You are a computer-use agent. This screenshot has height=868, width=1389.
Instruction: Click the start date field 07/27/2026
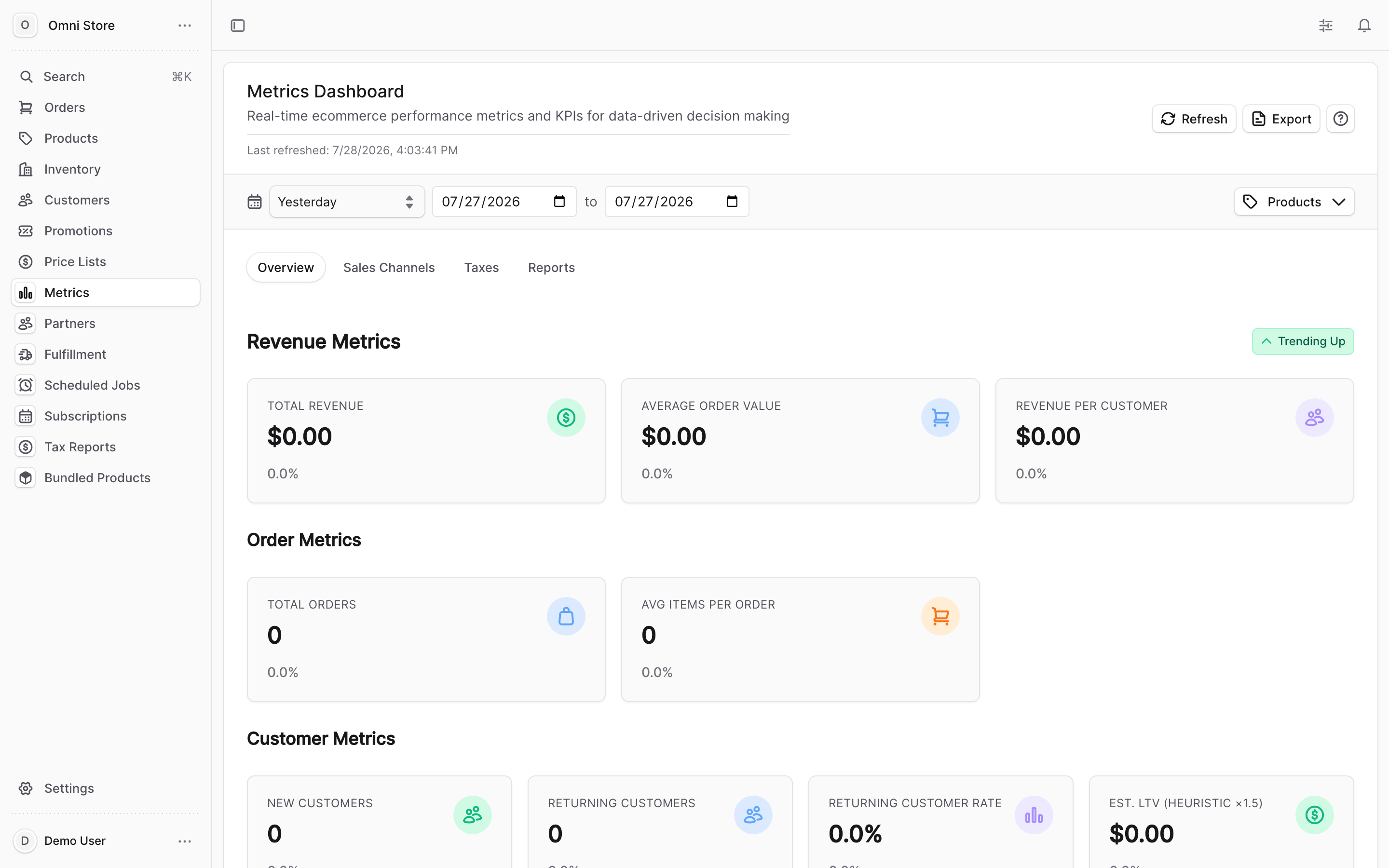coord(504,202)
